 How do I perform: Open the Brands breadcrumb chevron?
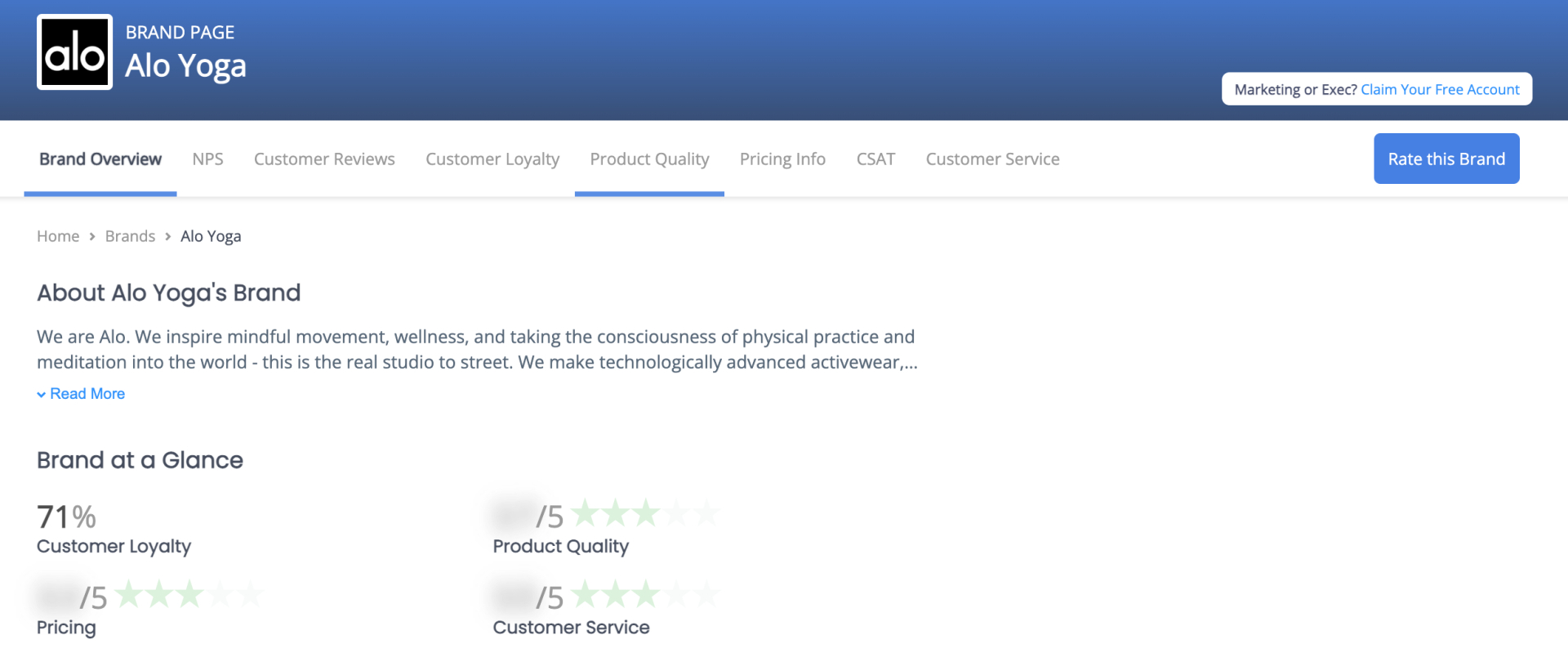tap(167, 236)
